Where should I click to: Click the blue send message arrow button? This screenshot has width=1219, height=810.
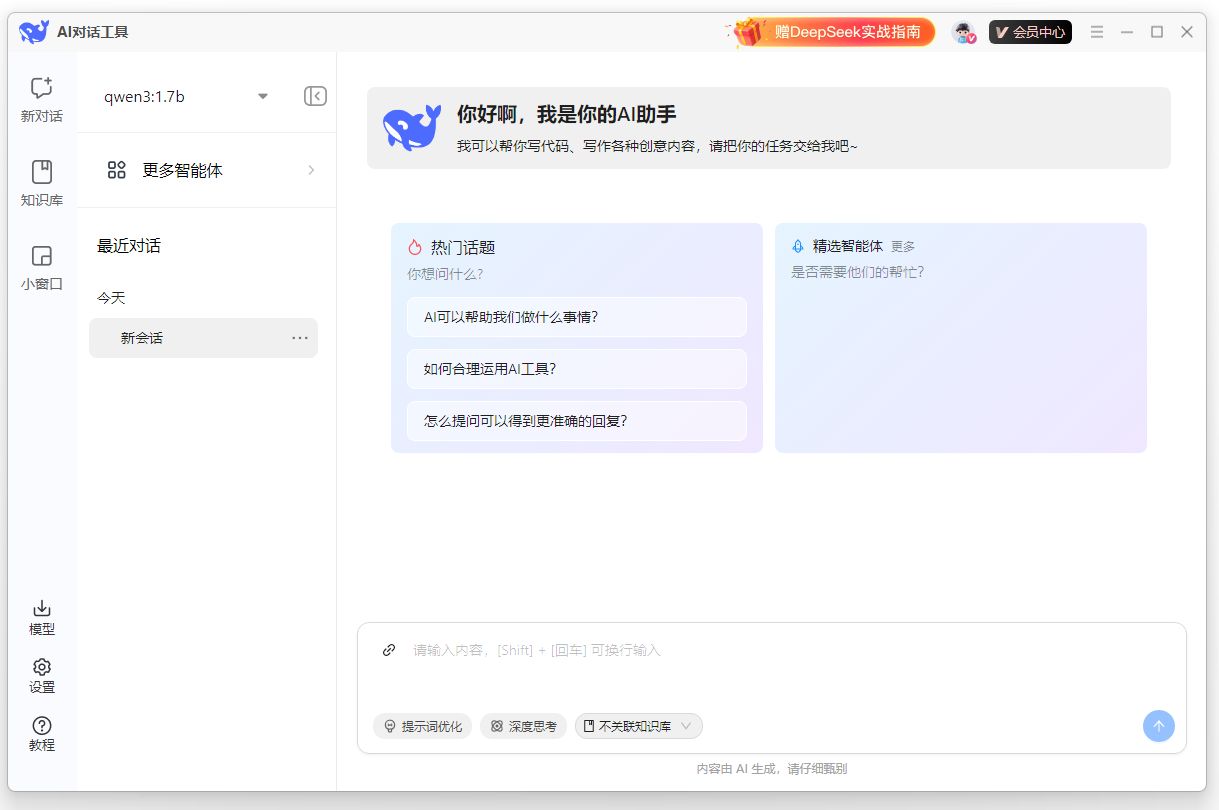(x=1158, y=725)
